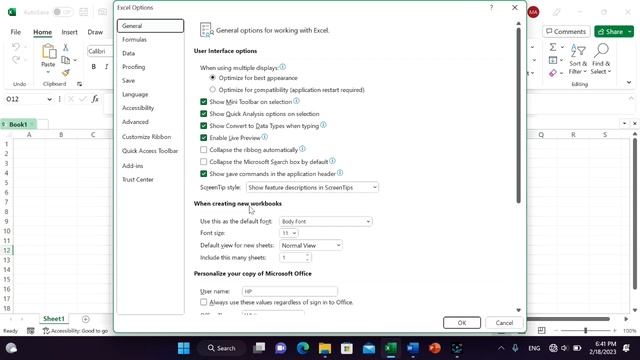Click the Redo arrow icon
The image size is (640, 360).
(x=16, y=60)
